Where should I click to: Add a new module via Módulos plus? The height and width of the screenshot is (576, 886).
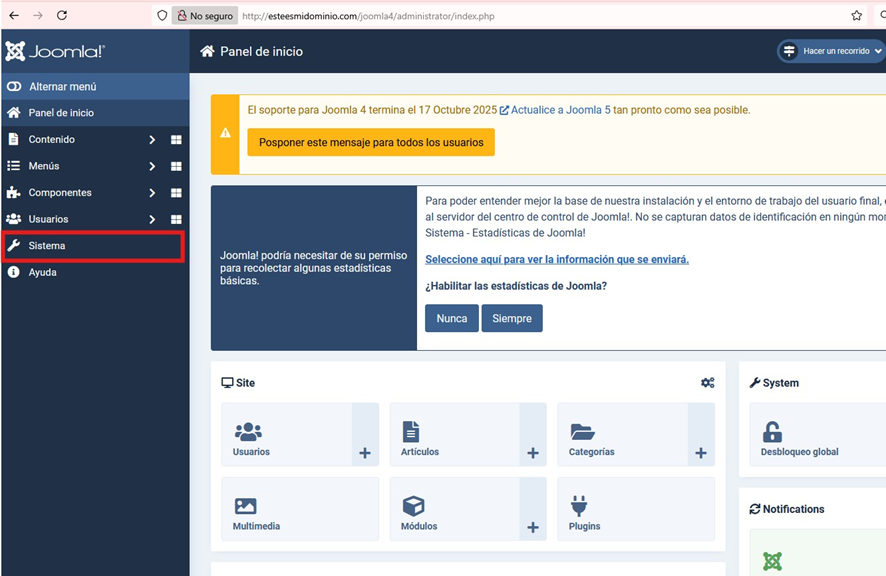click(533, 527)
